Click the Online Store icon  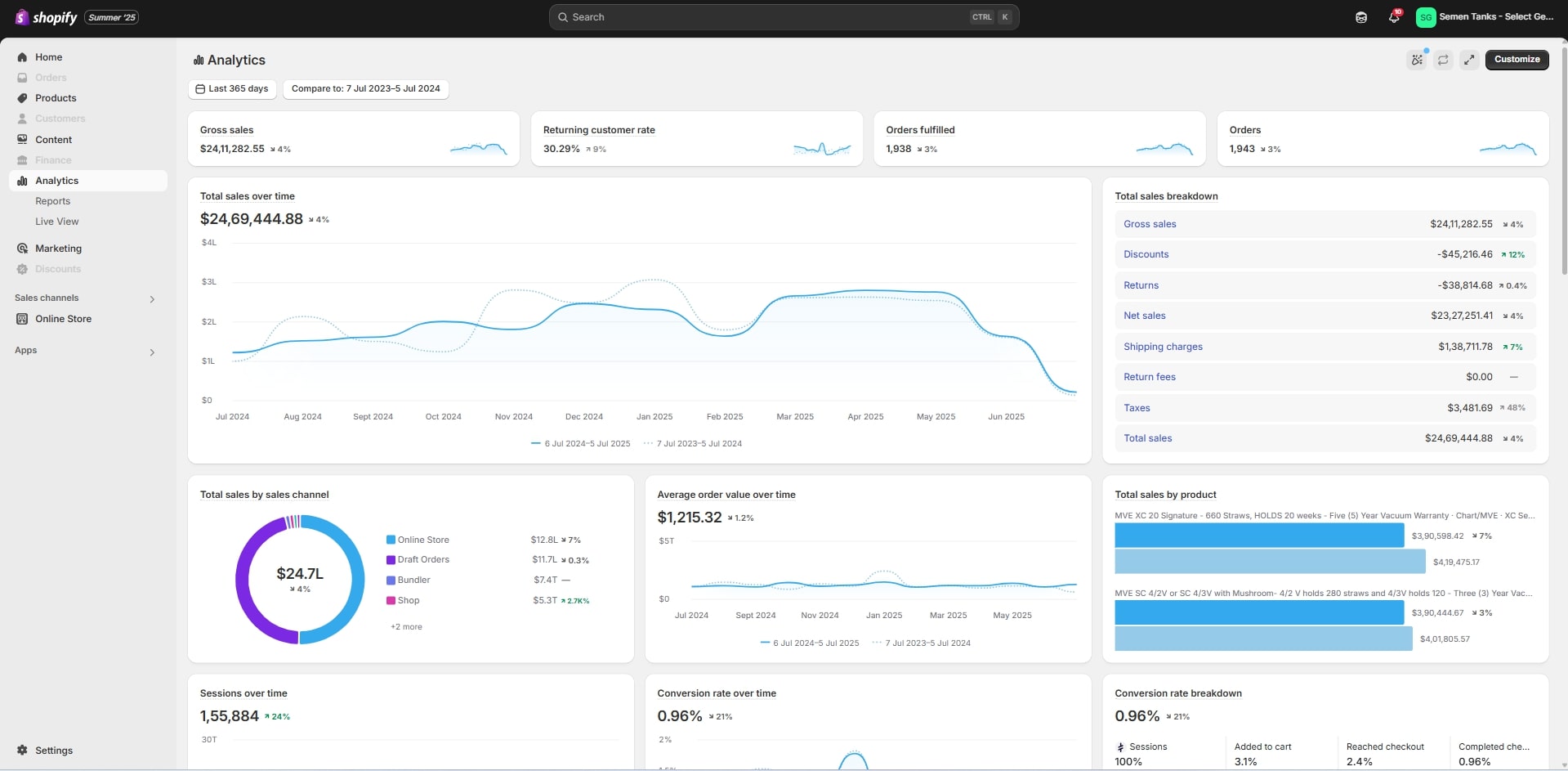(22, 319)
